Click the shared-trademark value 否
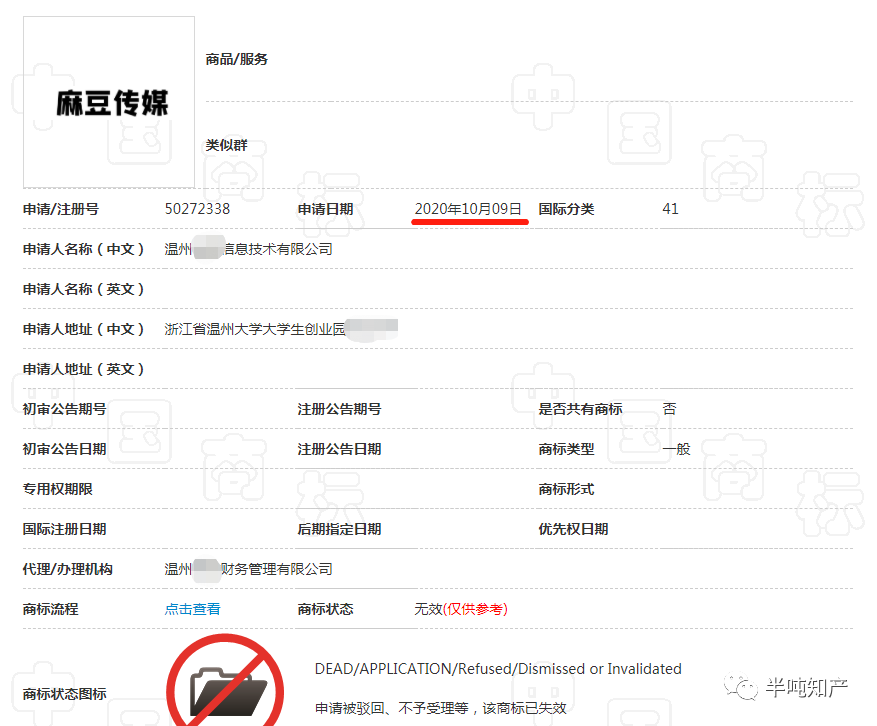The image size is (877, 726). 669,409
